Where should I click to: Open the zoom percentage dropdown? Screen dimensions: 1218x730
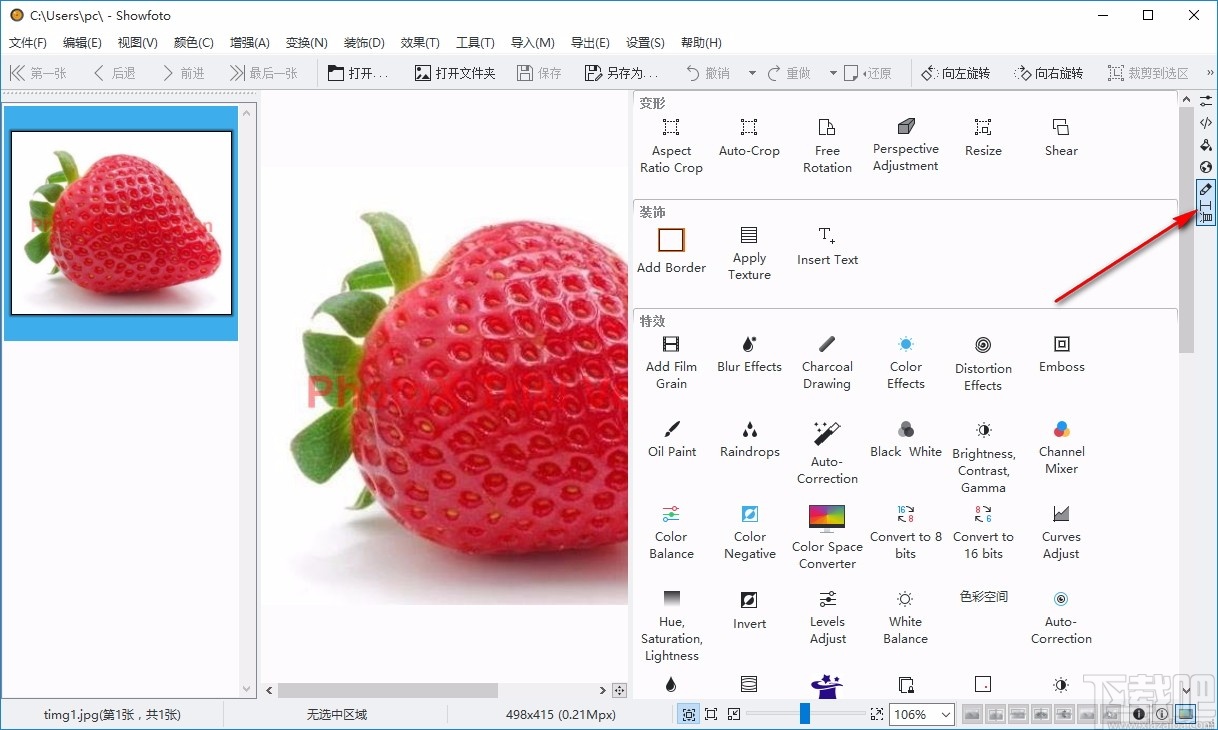click(944, 714)
